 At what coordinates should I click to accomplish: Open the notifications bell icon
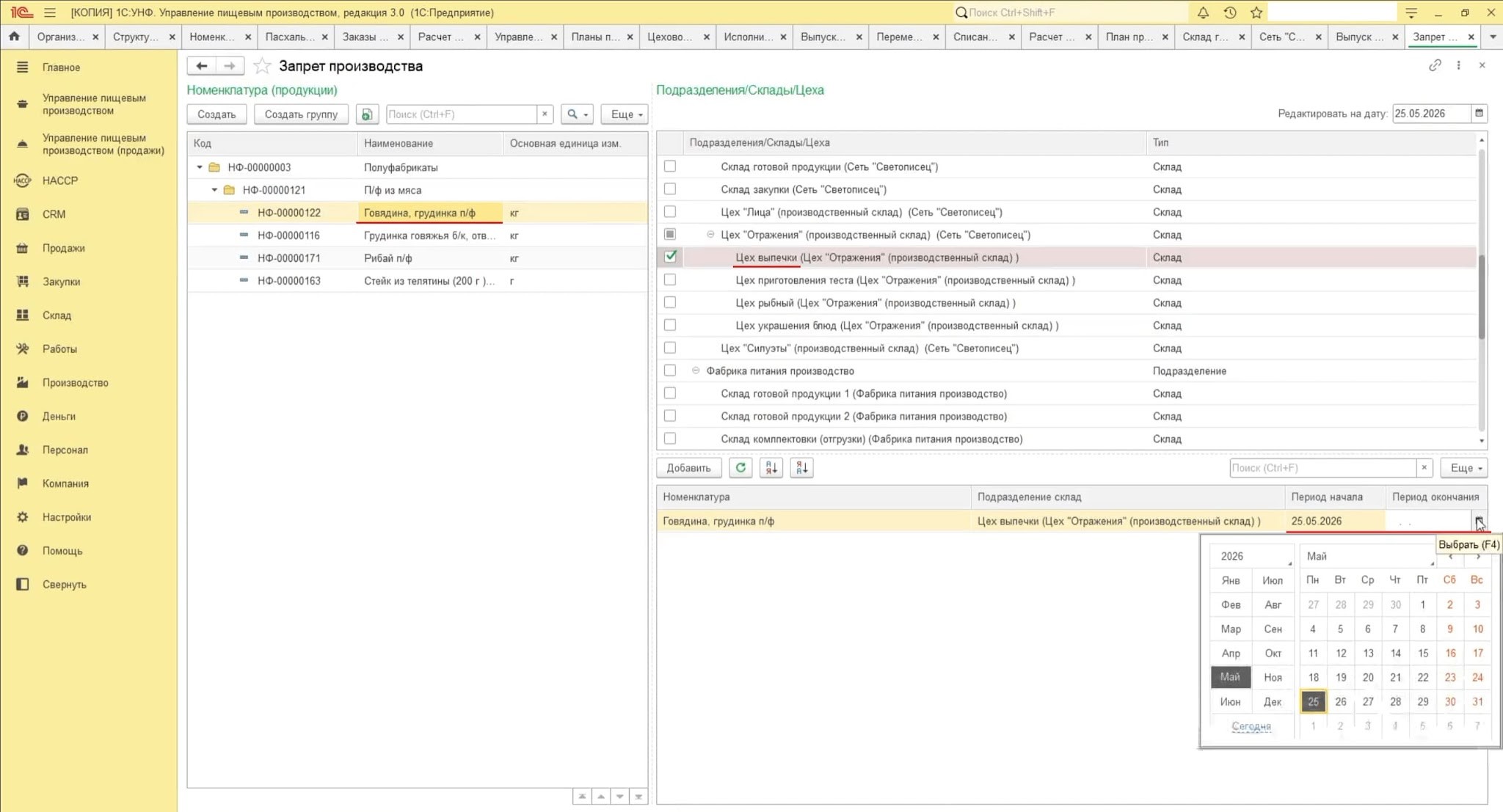[x=1203, y=12]
